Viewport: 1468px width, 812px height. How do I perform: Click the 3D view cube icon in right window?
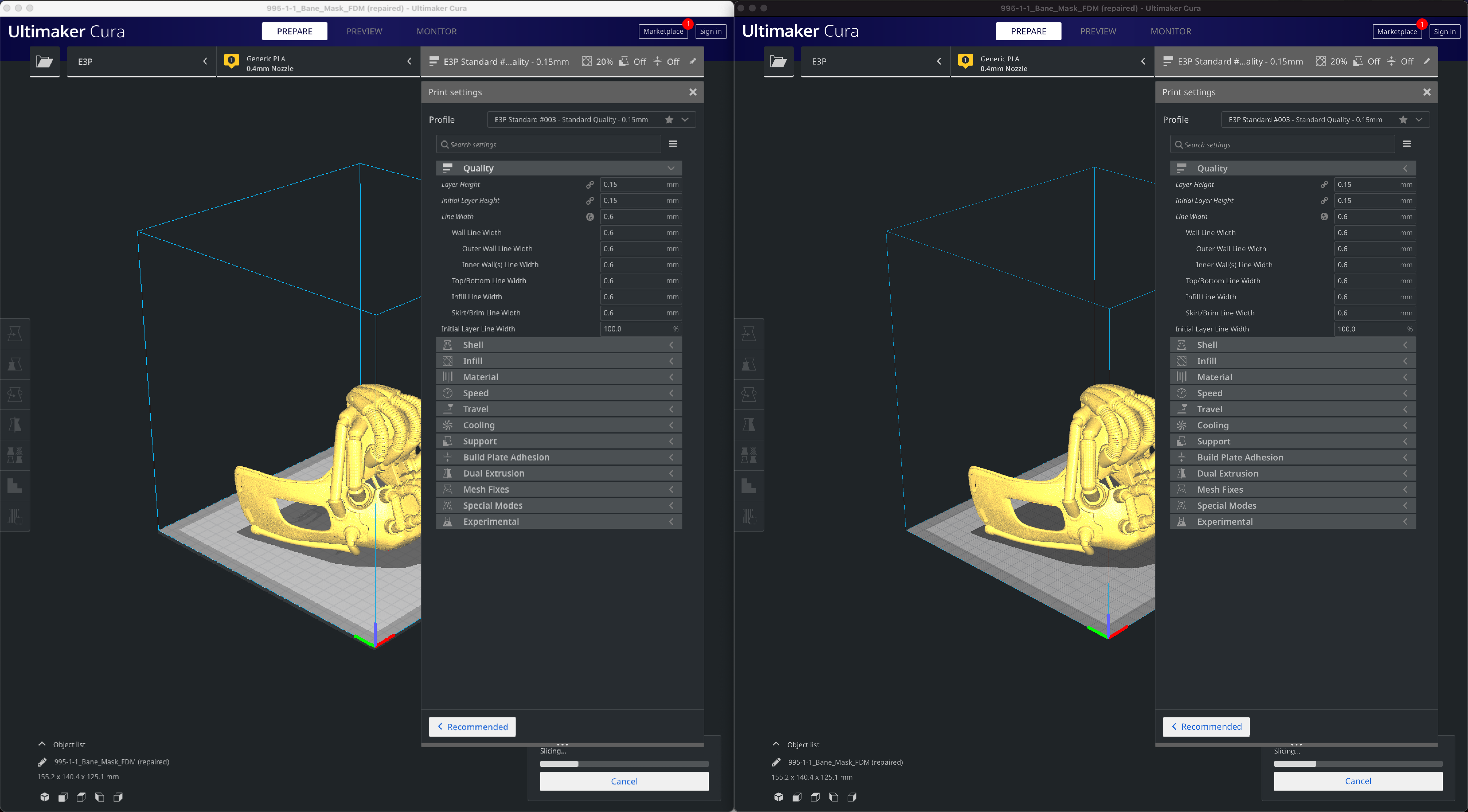778,797
